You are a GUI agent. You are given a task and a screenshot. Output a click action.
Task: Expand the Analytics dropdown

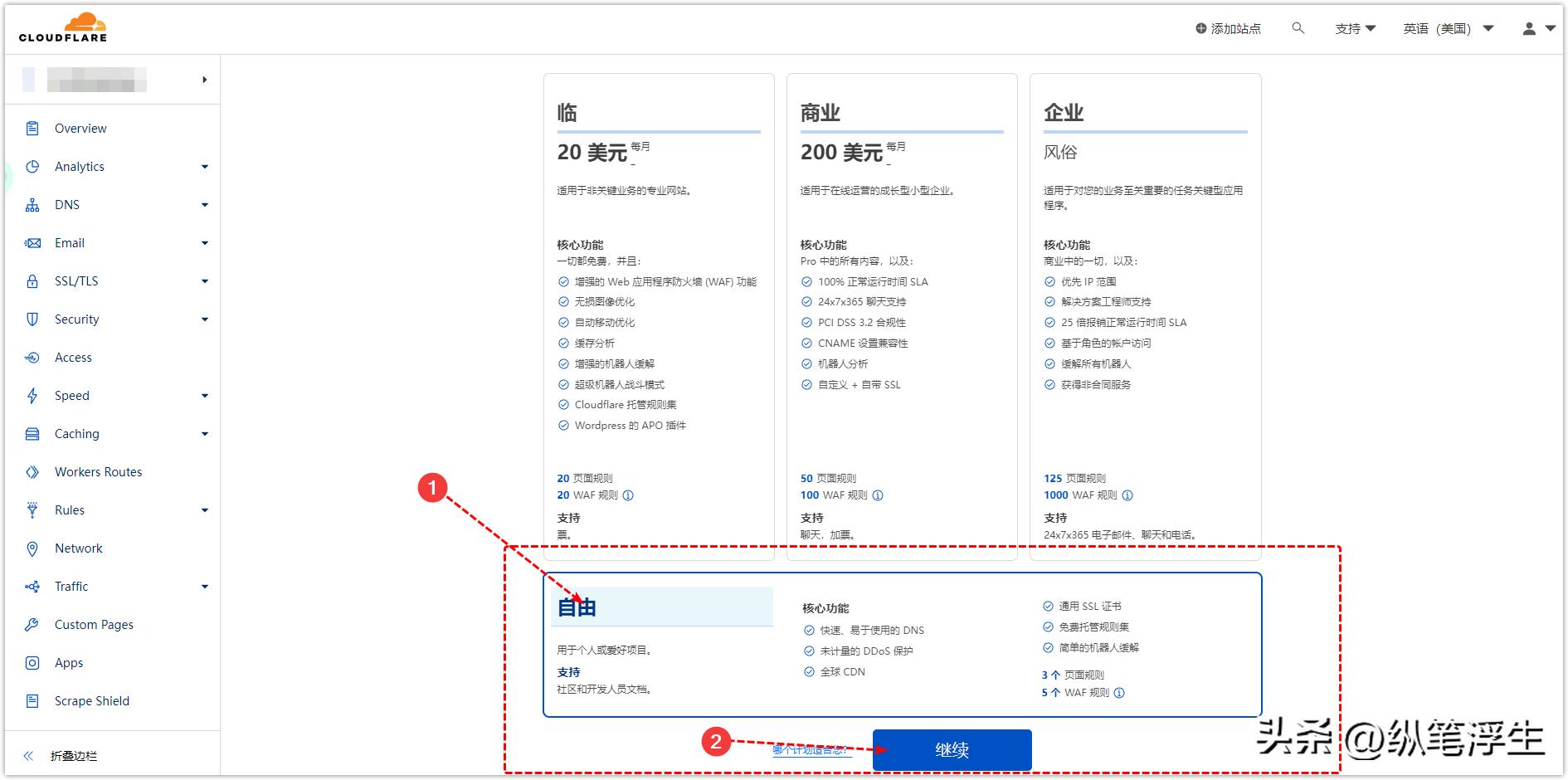[204, 166]
